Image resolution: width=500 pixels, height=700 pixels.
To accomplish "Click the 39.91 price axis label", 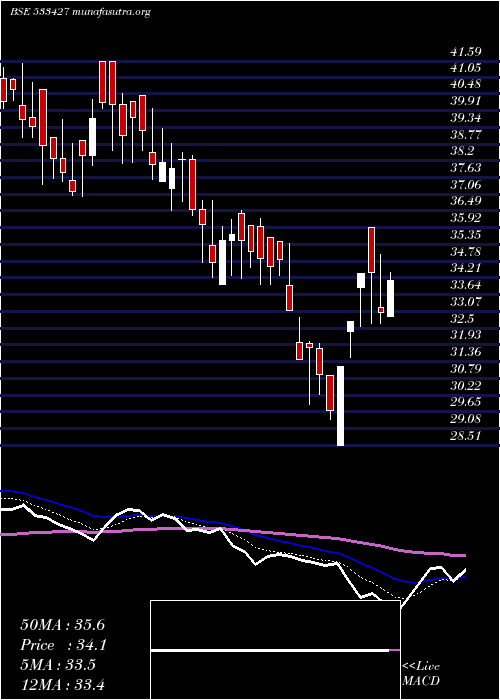I will [x=466, y=101].
